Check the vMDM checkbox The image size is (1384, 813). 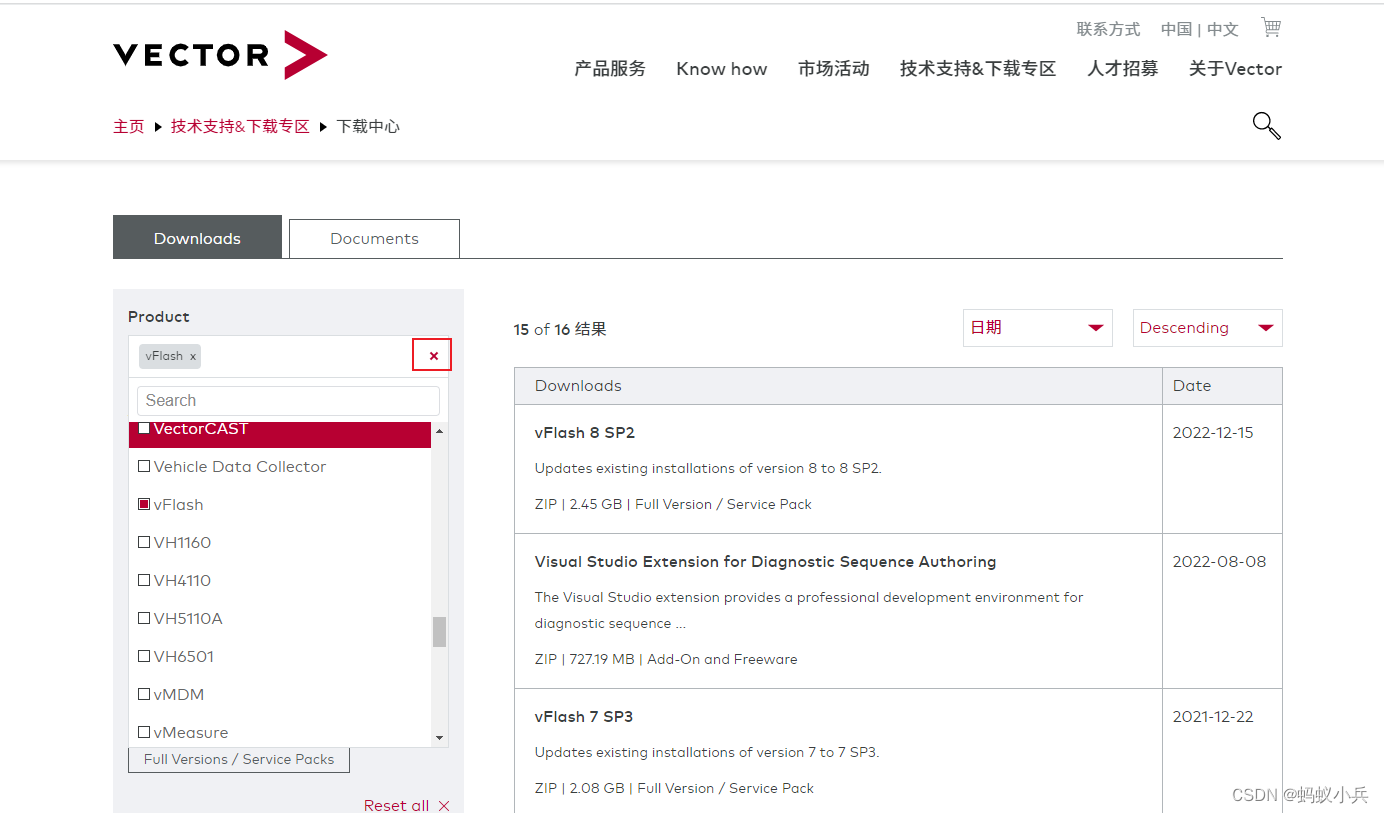(144, 694)
